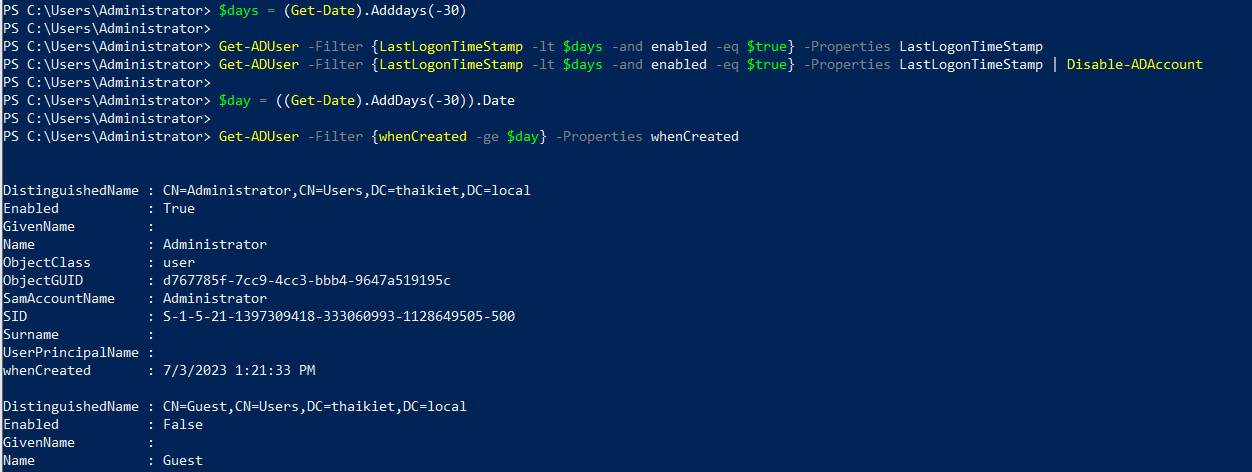Image resolution: width=1252 pixels, height=472 pixels.
Task: Click the whenCreated -ge $day filter text
Action: click(460, 136)
